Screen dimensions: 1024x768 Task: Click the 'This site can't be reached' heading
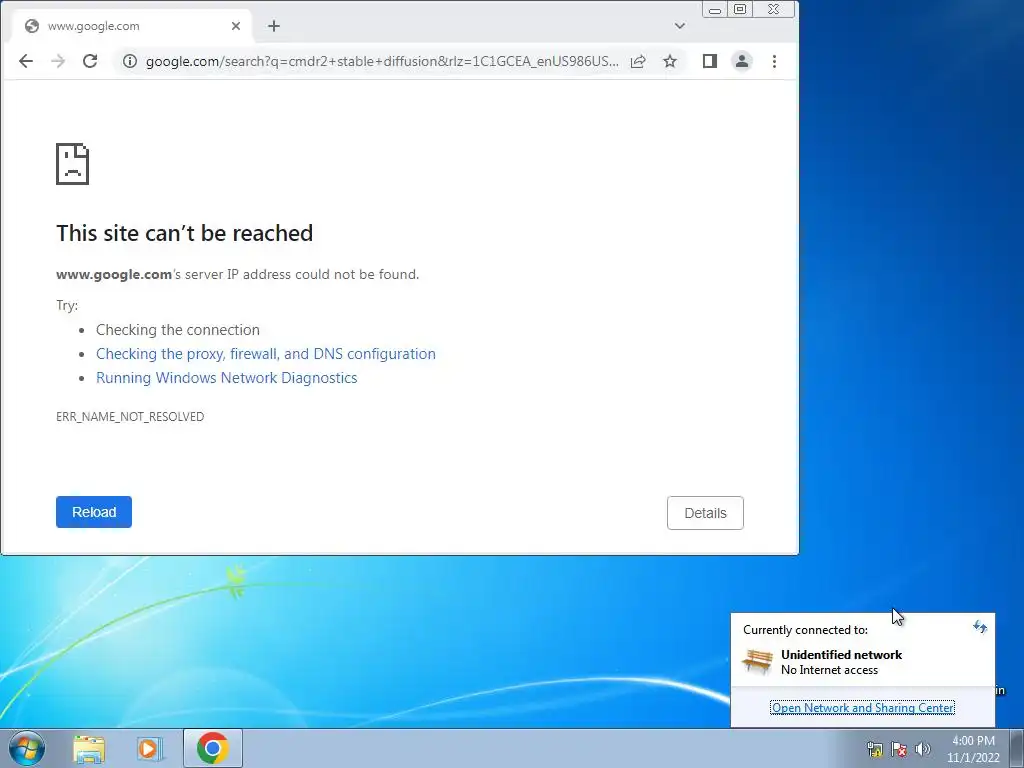184,233
